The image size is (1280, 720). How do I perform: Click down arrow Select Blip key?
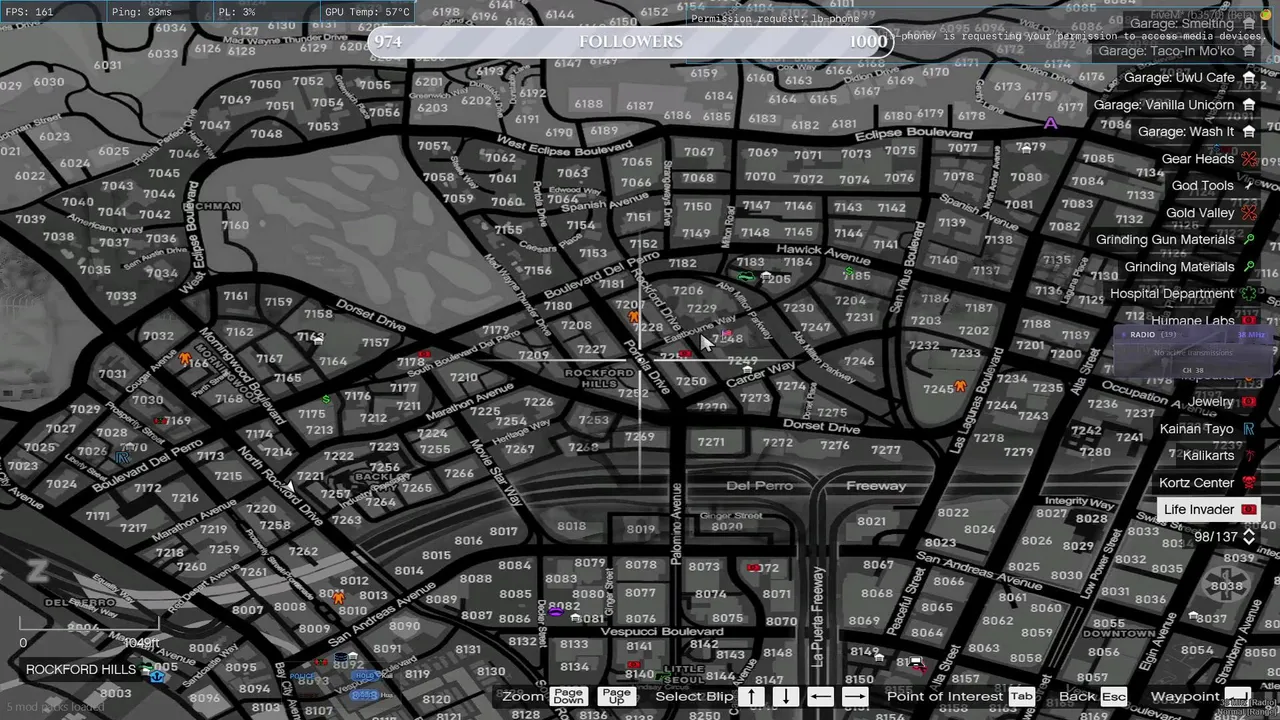[x=785, y=697]
